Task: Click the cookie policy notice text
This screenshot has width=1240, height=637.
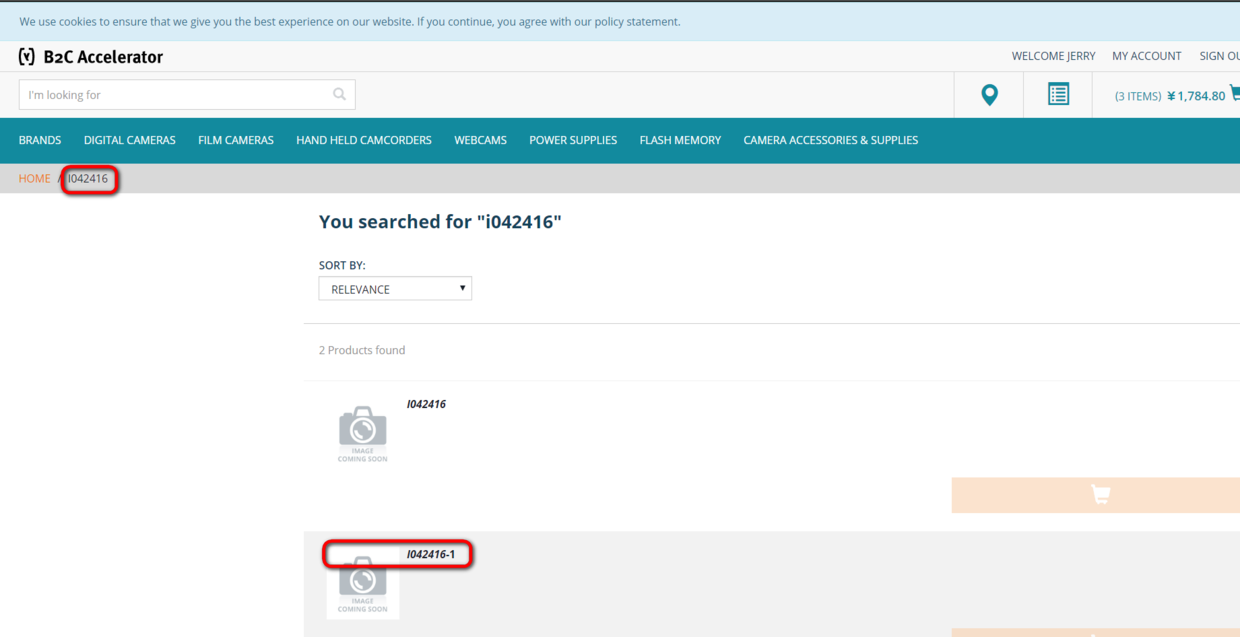Action: [x=350, y=21]
